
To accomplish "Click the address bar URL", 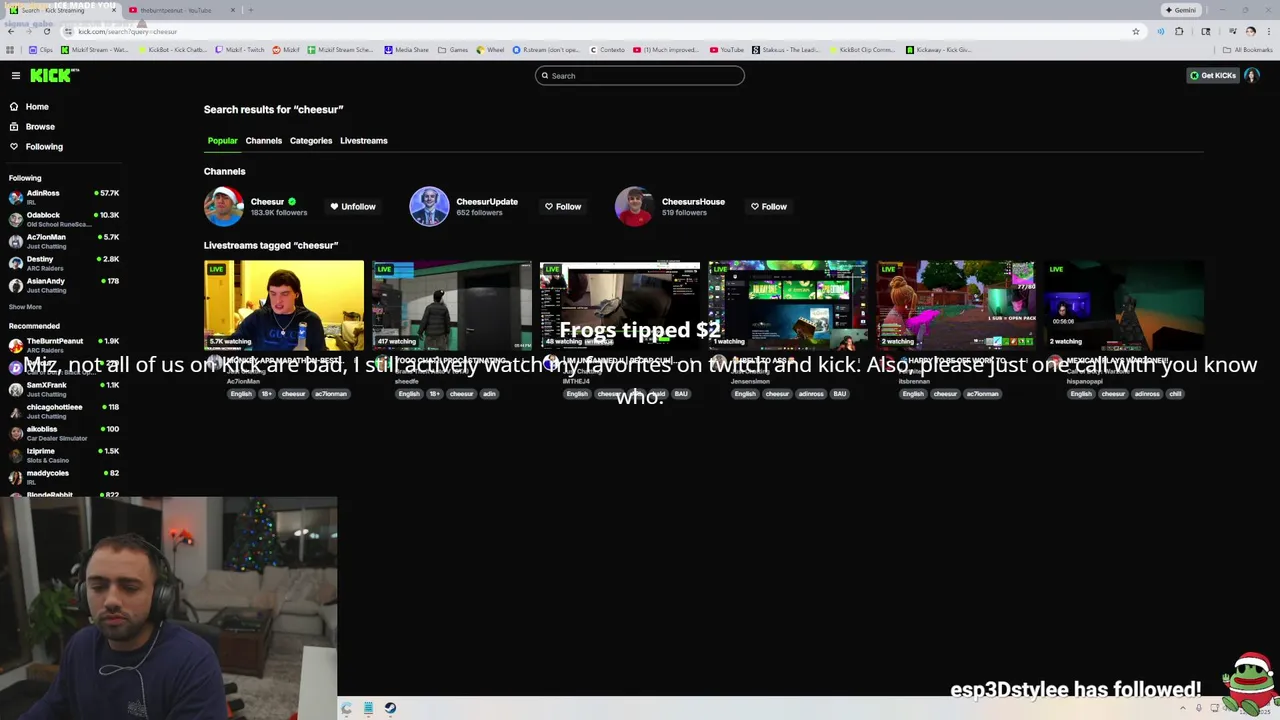I will [x=128, y=32].
